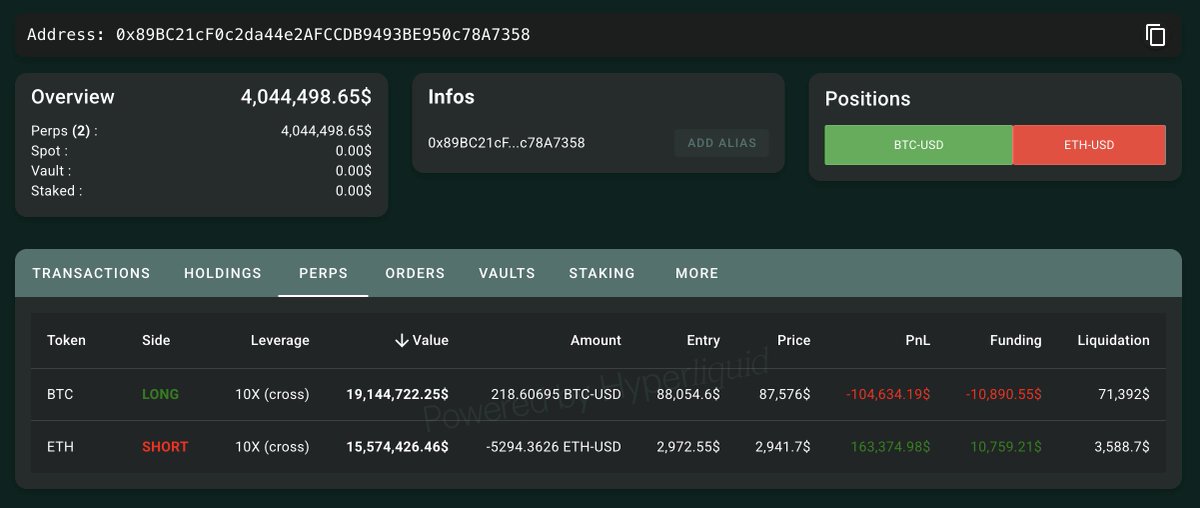Click the Amount column header
Image resolution: width=1200 pixels, height=508 pixels.
tap(595, 340)
